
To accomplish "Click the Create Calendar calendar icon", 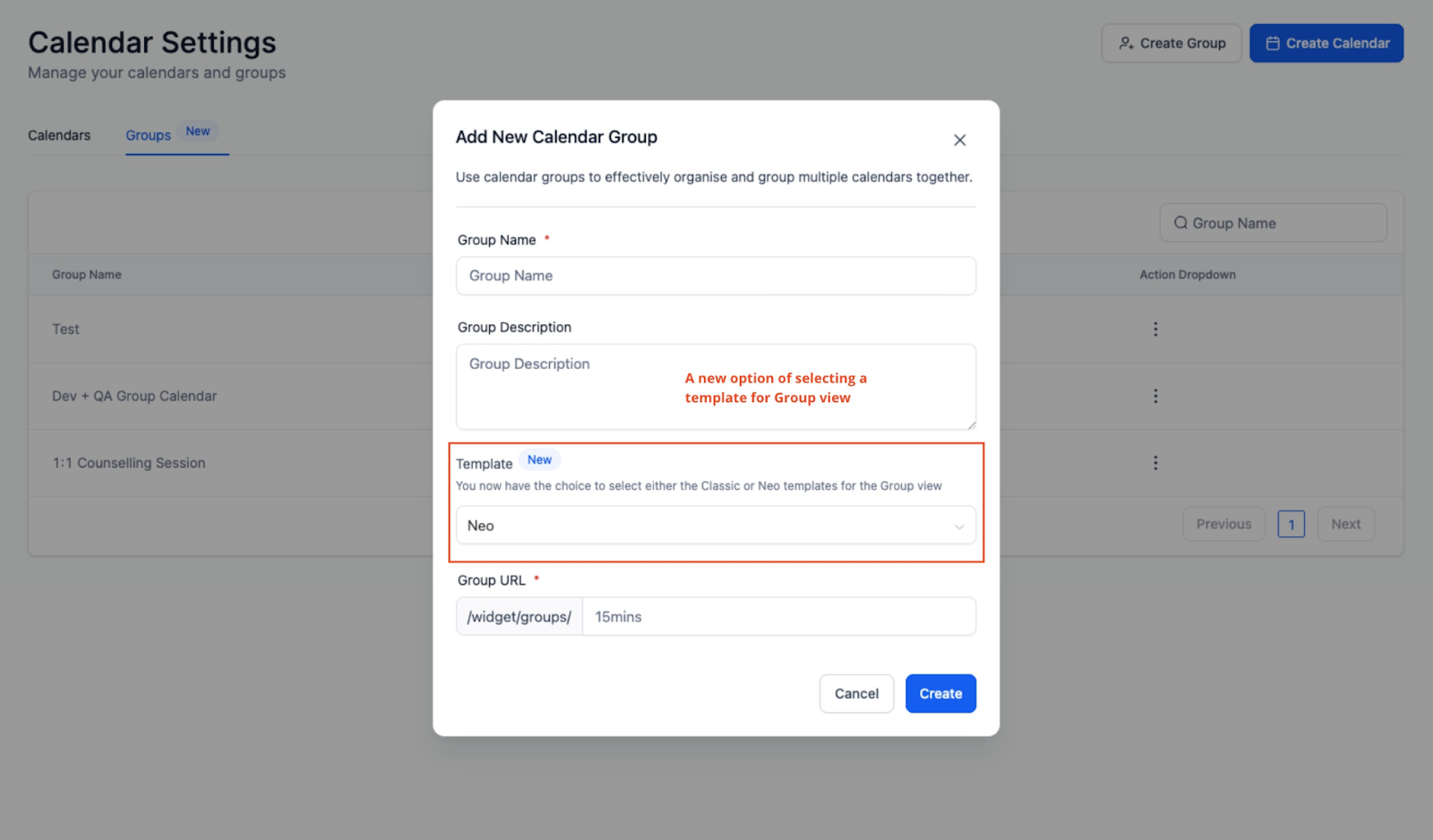I will [x=1272, y=43].
